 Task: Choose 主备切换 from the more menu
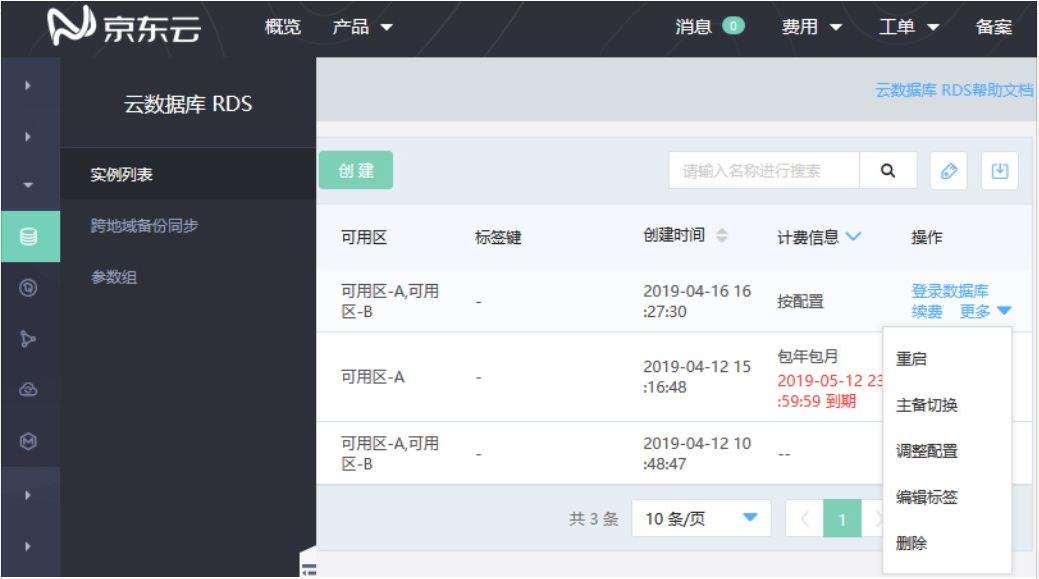926,405
